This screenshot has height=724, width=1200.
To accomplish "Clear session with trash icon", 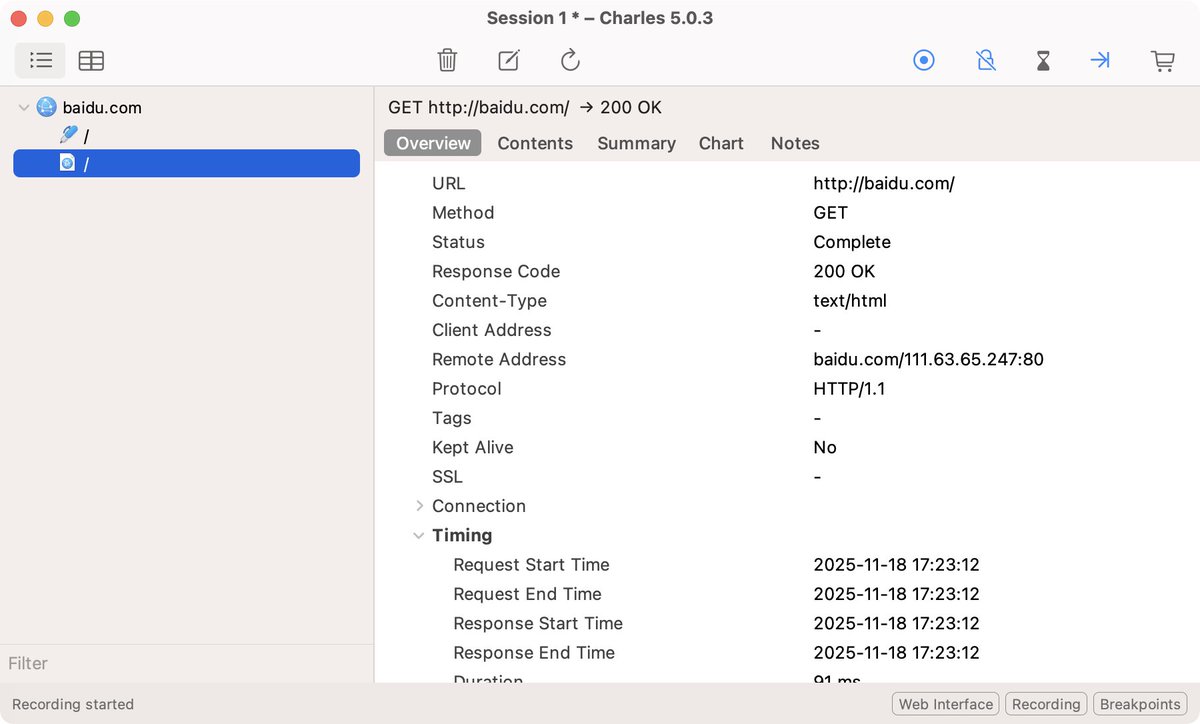I will coord(447,61).
